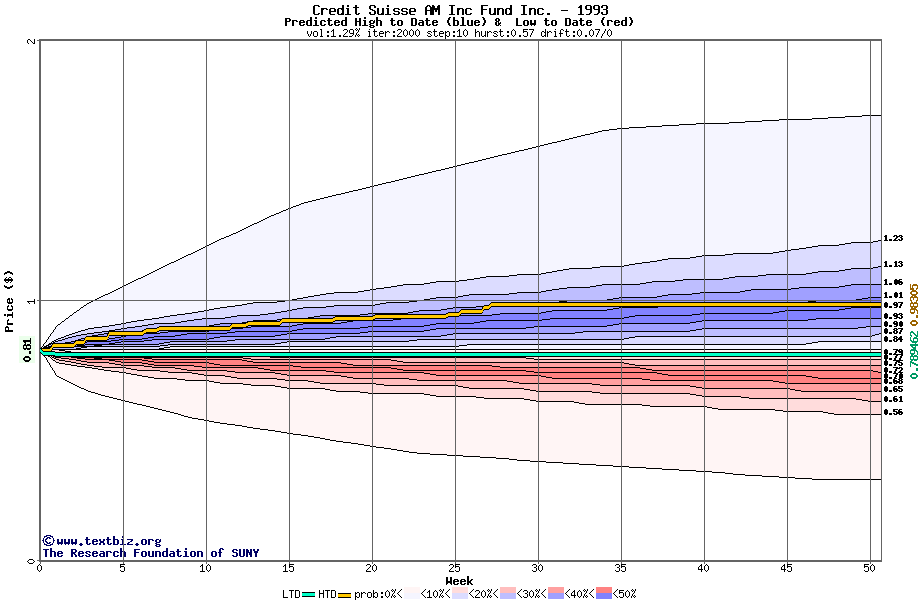Click the y-axis tick label 2
The width and height of the screenshot is (920, 600).
[32, 41]
